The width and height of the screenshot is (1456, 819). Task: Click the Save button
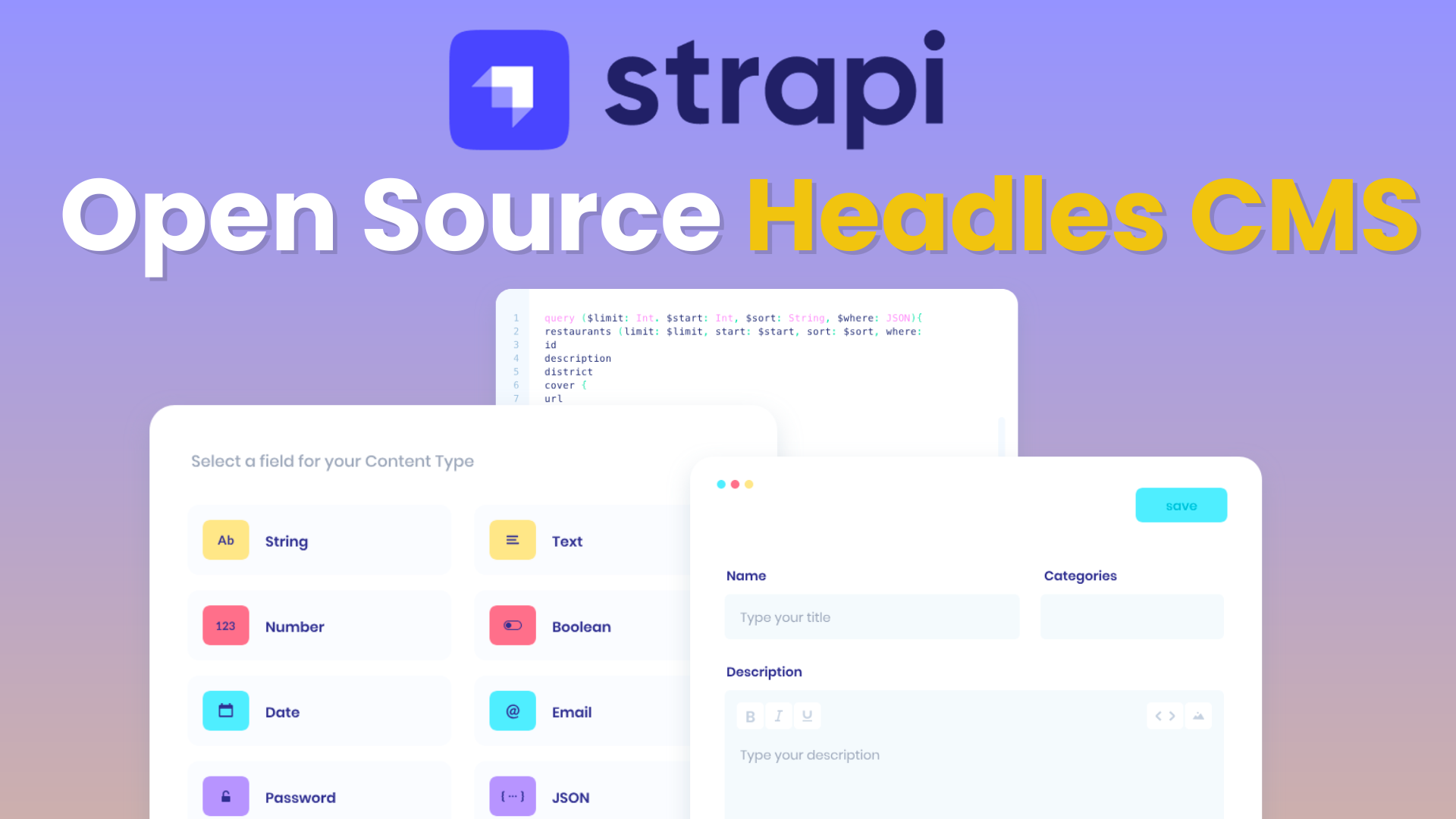coord(1181,506)
